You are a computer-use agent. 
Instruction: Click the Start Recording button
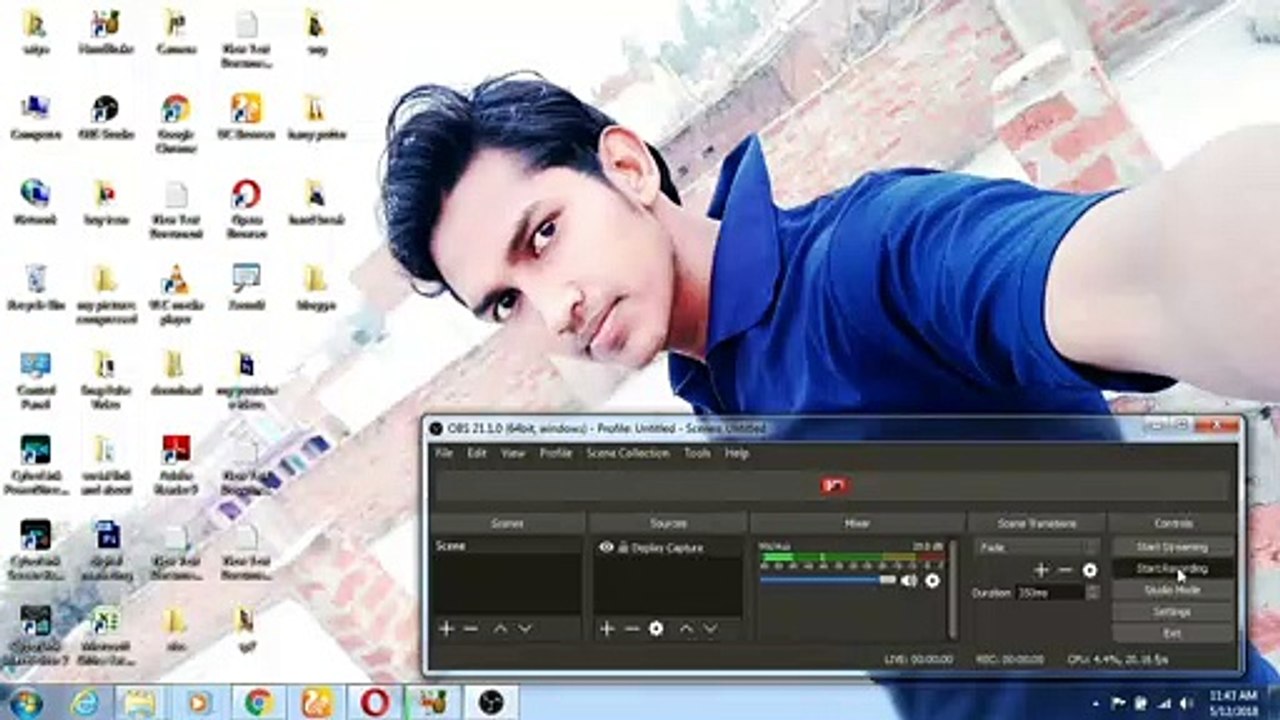tap(1172, 569)
